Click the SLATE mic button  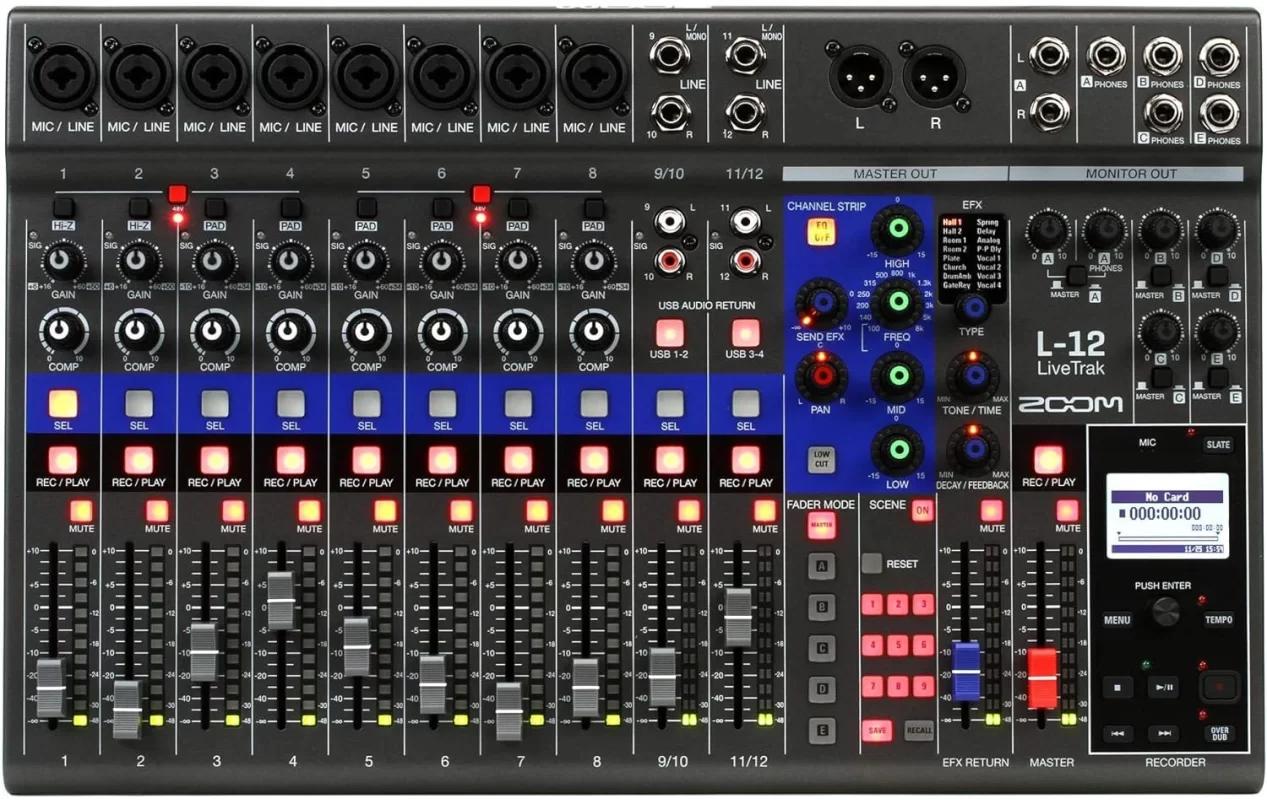point(1217,445)
